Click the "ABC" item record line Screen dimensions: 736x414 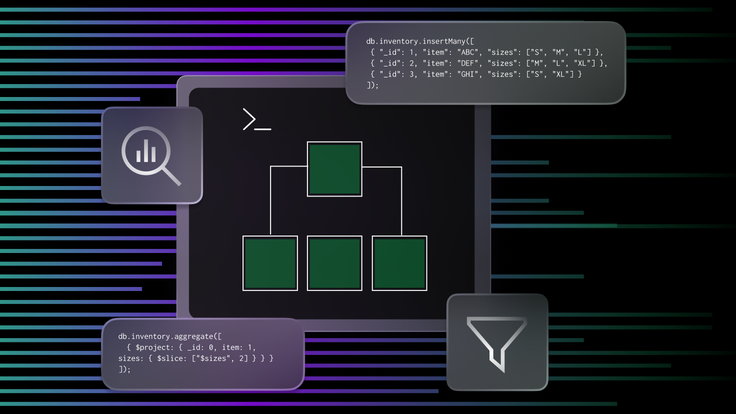(487, 52)
